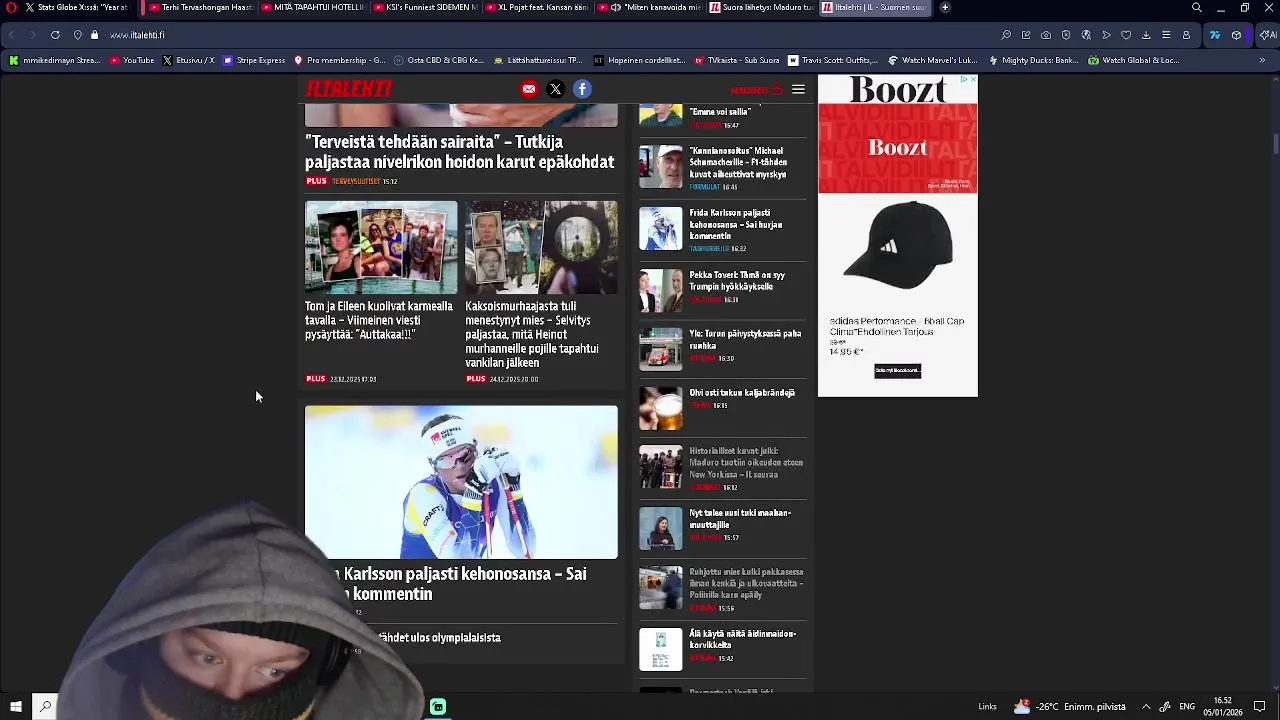Click the Boozt adidas cap advertisement image
1280x720 pixels.
[897, 245]
